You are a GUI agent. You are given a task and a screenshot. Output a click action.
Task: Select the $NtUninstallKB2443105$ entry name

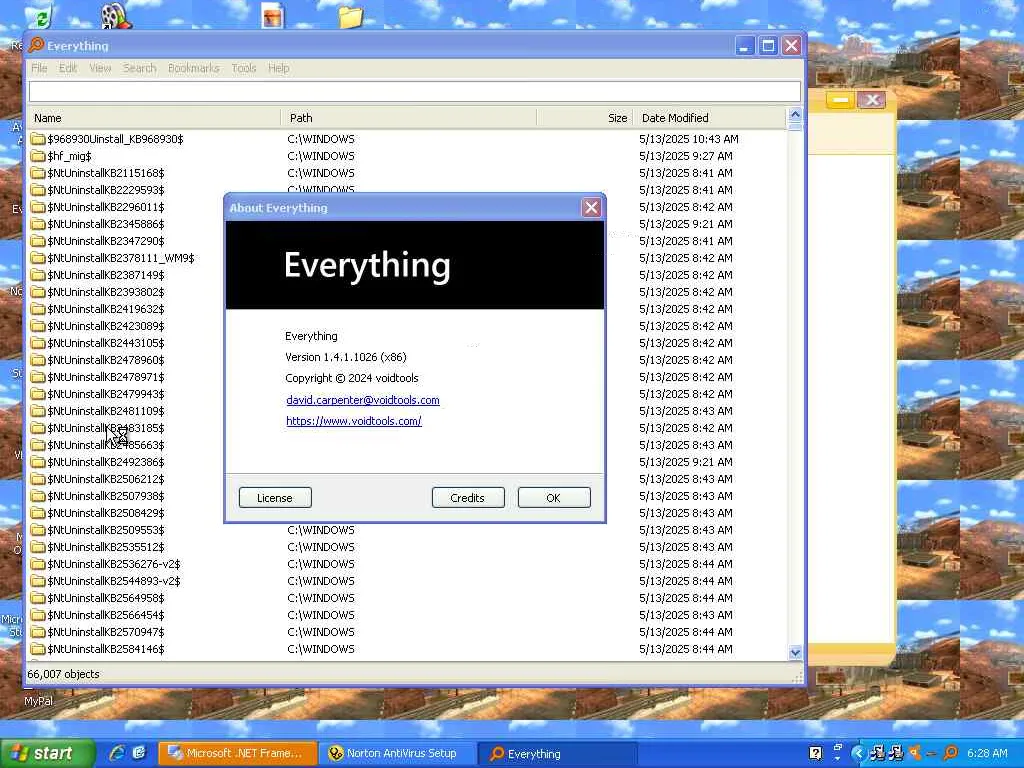point(106,343)
